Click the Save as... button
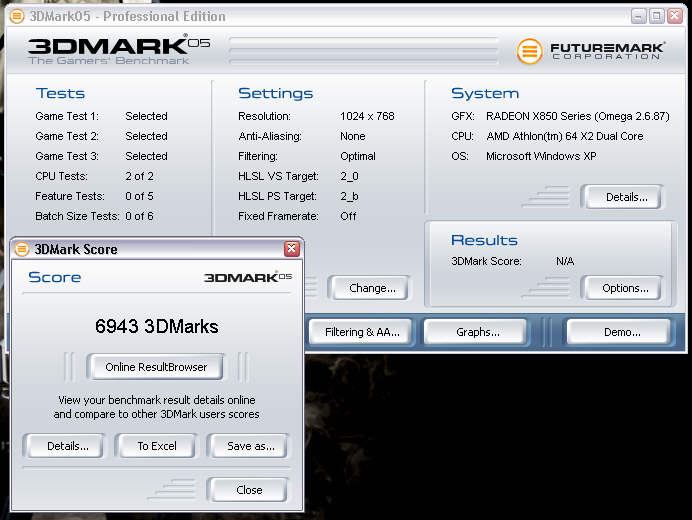The image size is (692, 520). pyautogui.click(x=251, y=446)
